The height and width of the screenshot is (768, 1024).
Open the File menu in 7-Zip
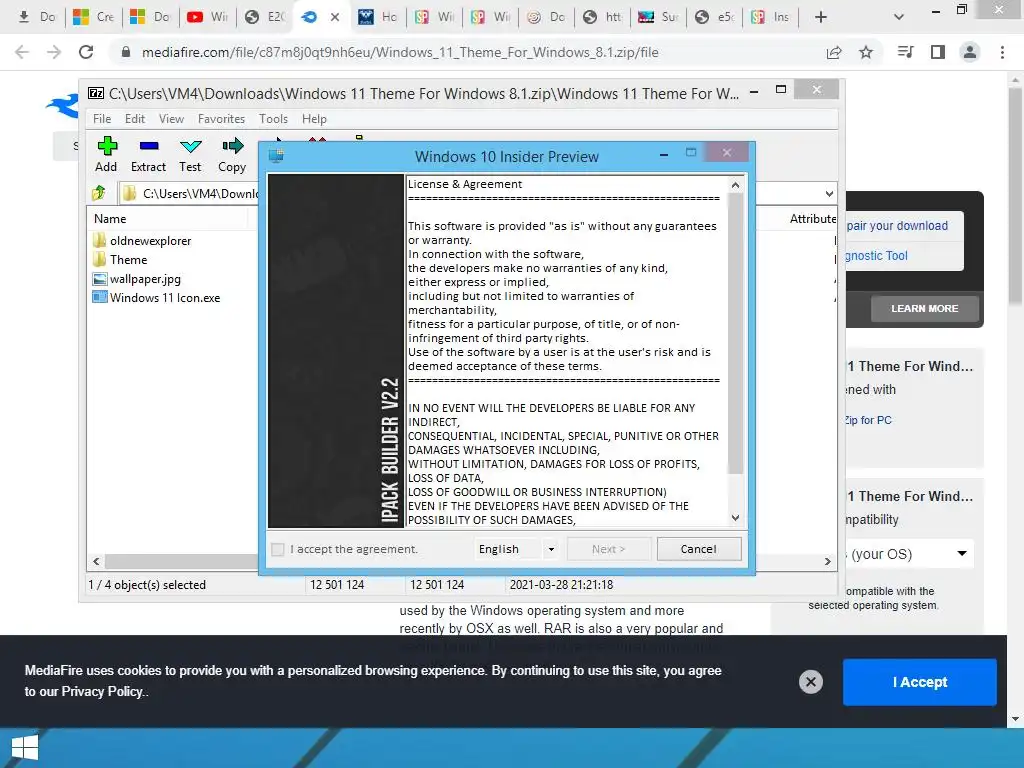coord(102,119)
